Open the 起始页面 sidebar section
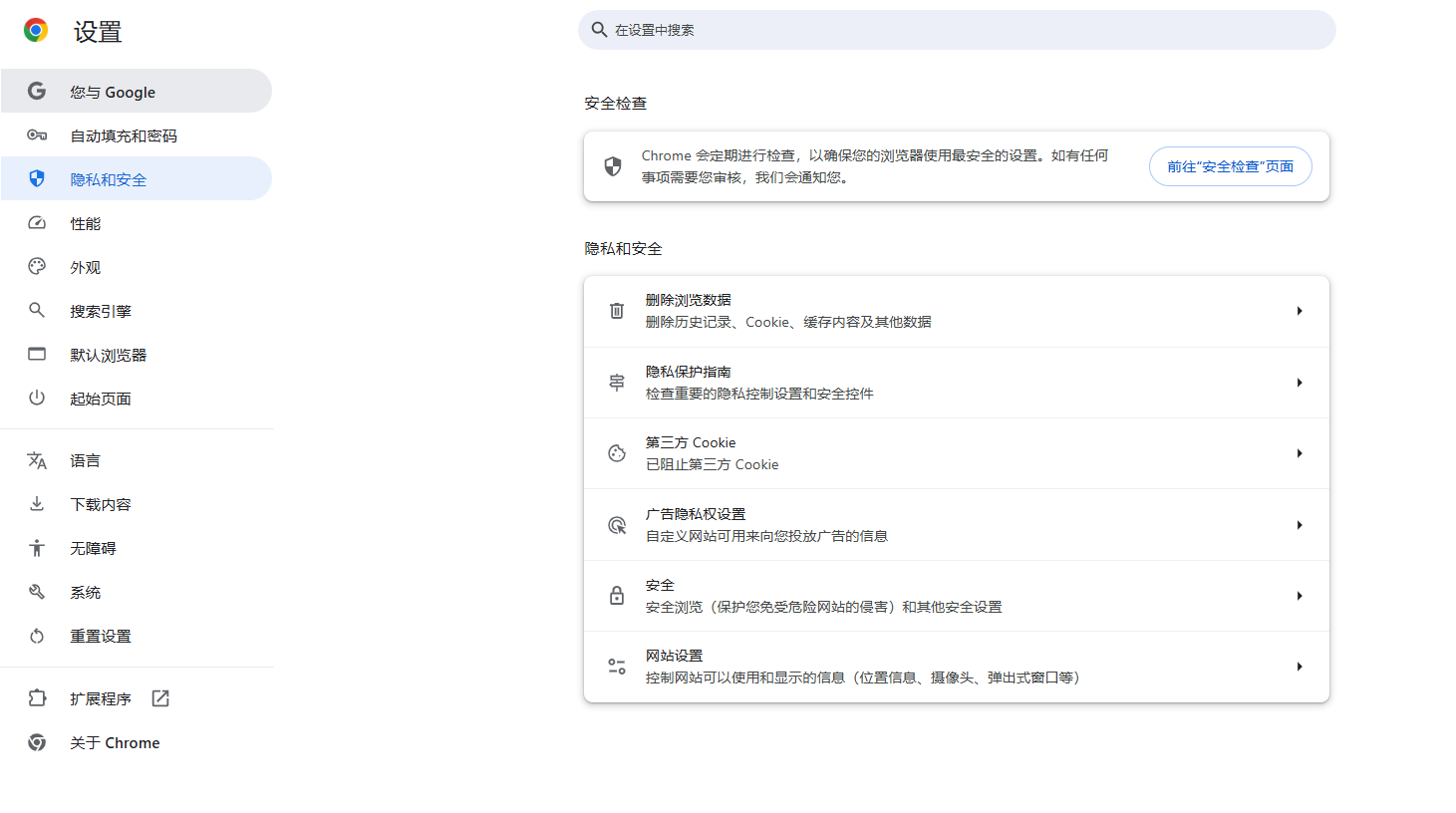The width and height of the screenshot is (1456, 813). click(137, 398)
